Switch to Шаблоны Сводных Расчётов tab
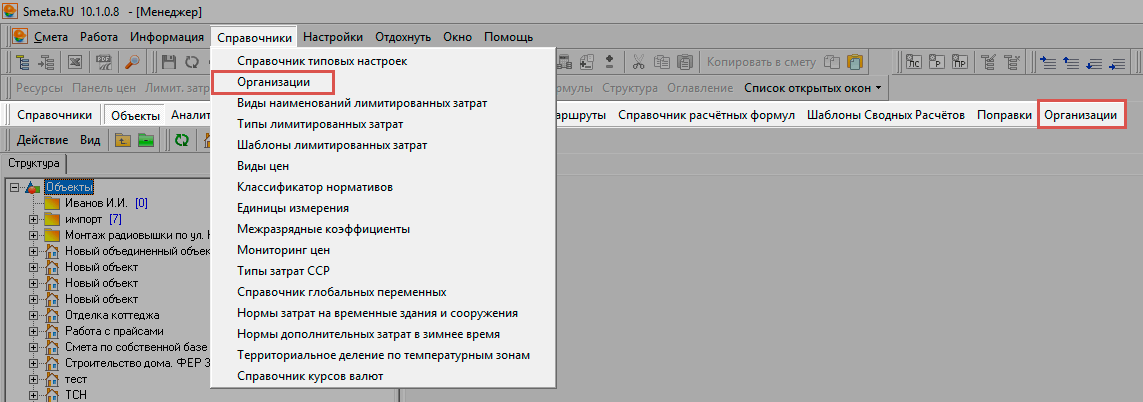 (886, 115)
